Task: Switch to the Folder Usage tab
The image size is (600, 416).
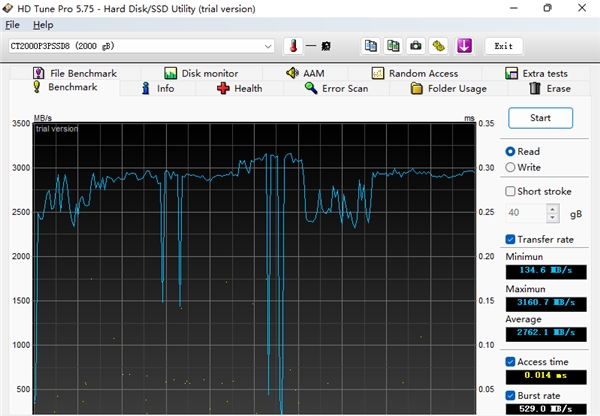Action: (x=448, y=88)
